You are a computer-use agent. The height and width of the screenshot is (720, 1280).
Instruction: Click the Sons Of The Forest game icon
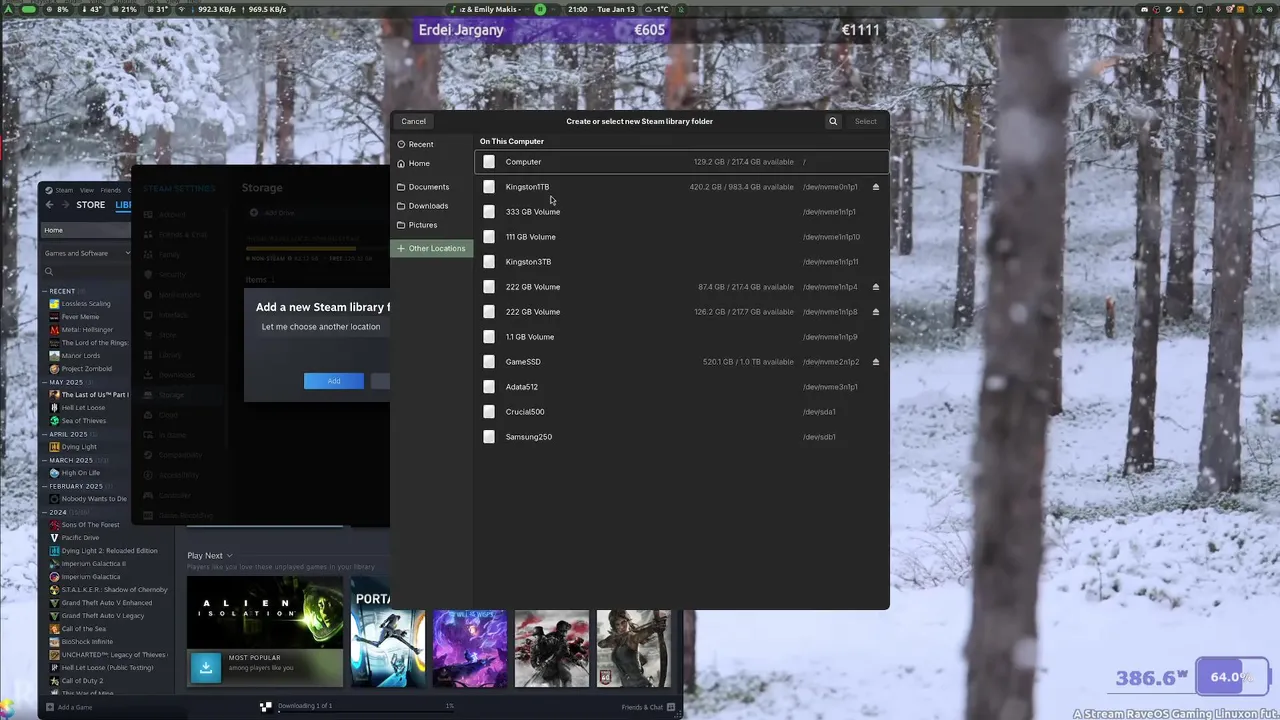point(55,525)
